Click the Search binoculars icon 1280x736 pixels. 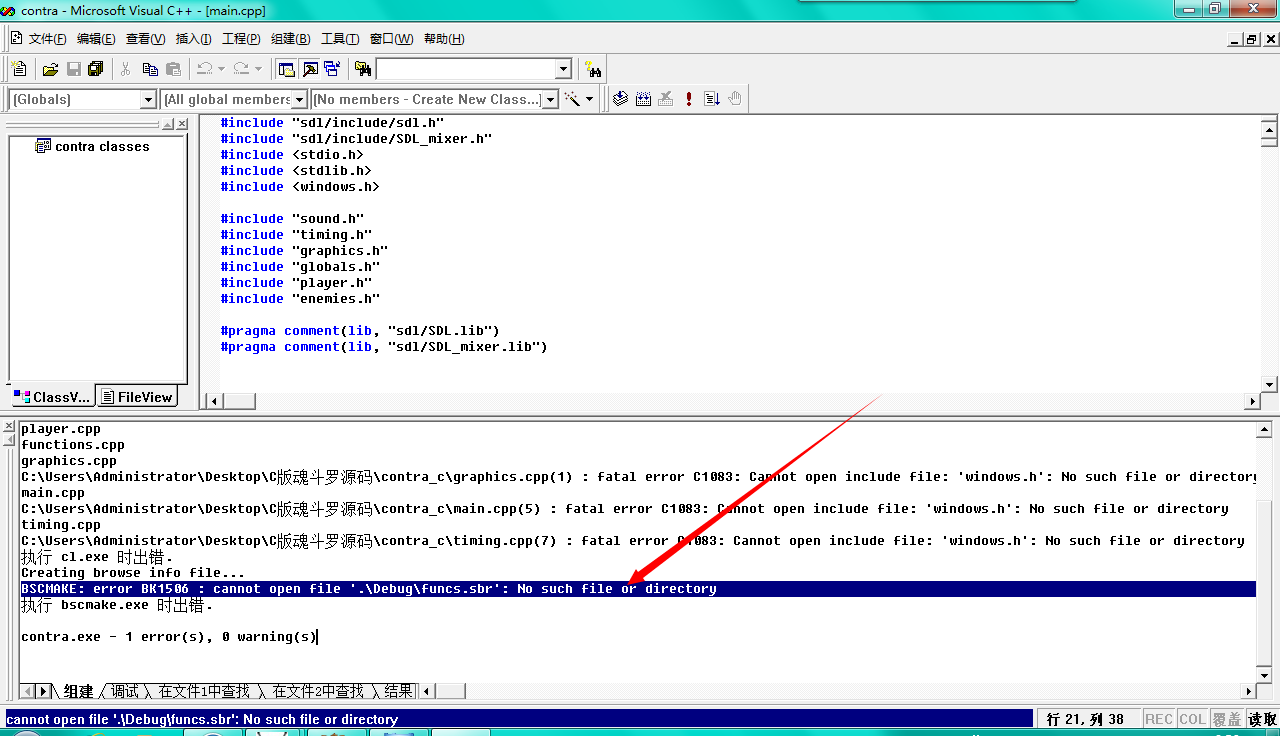coord(594,69)
